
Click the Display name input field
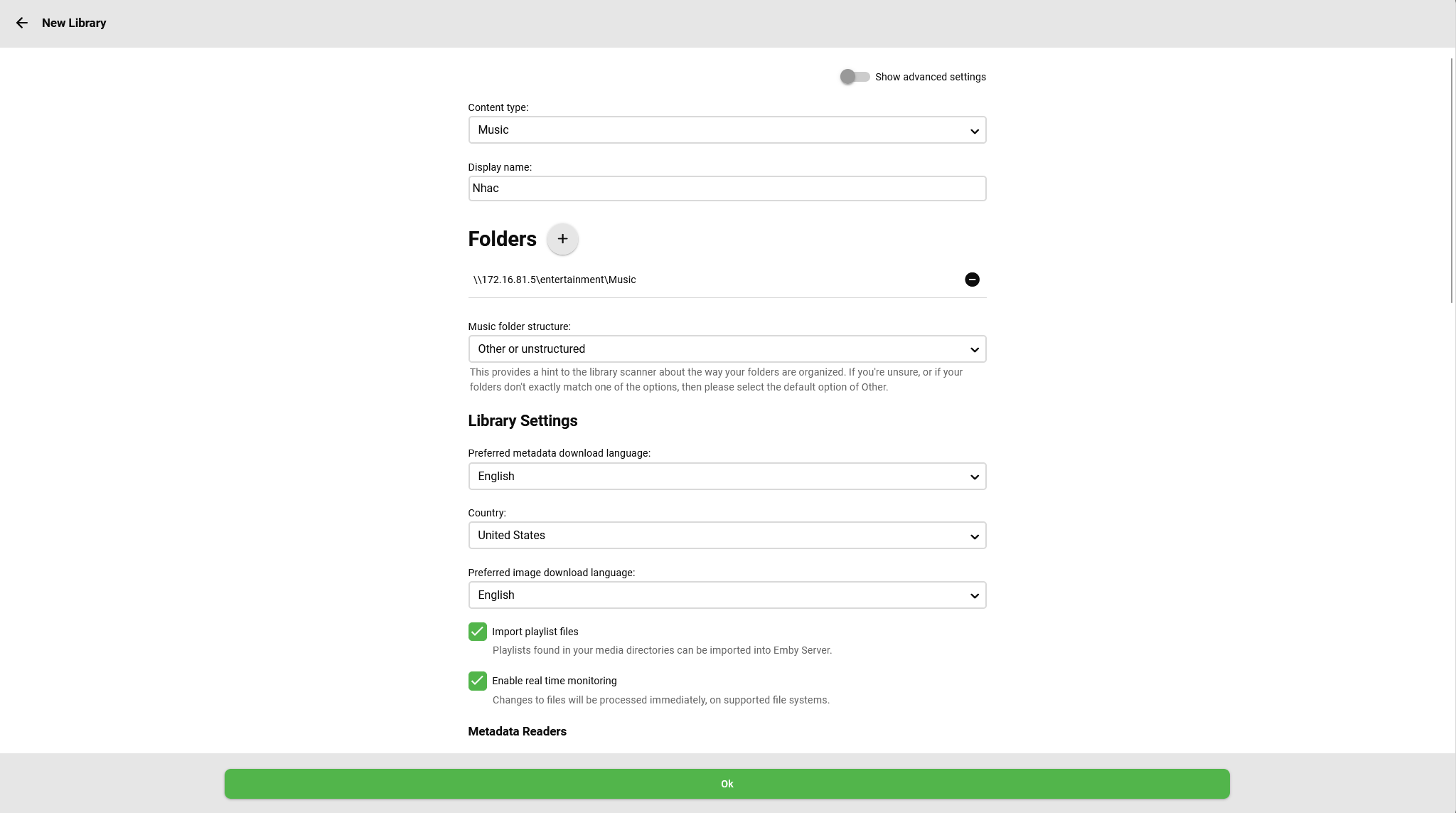pyautogui.click(x=727, y=188)
